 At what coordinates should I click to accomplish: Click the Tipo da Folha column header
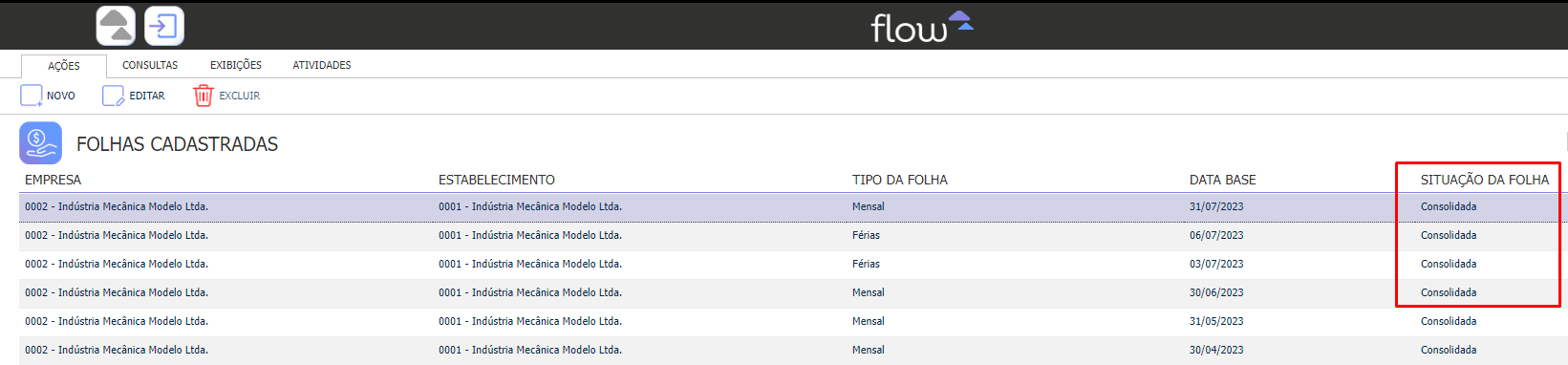(x=900, y=180)
